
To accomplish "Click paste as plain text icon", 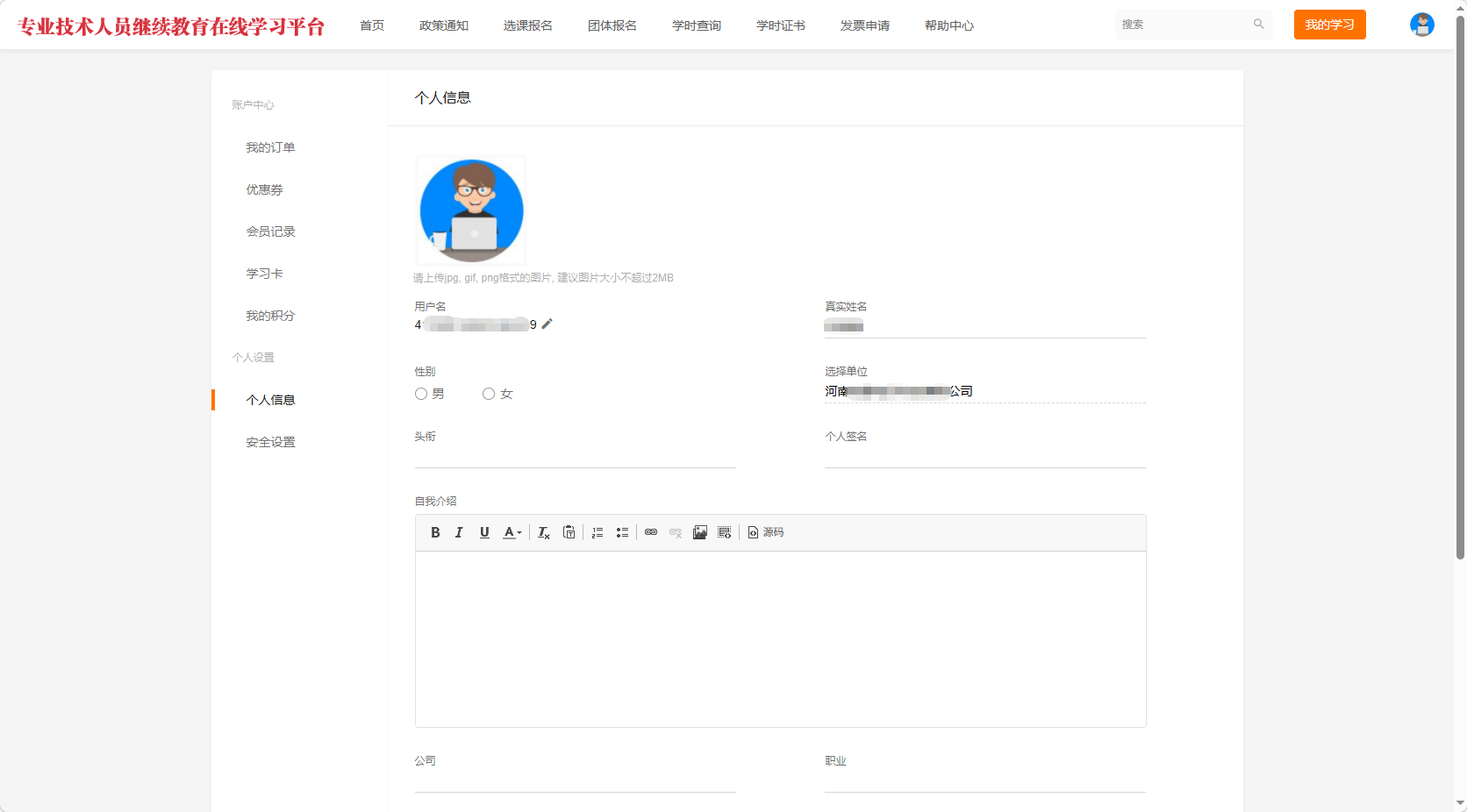I will click(569, 532).
